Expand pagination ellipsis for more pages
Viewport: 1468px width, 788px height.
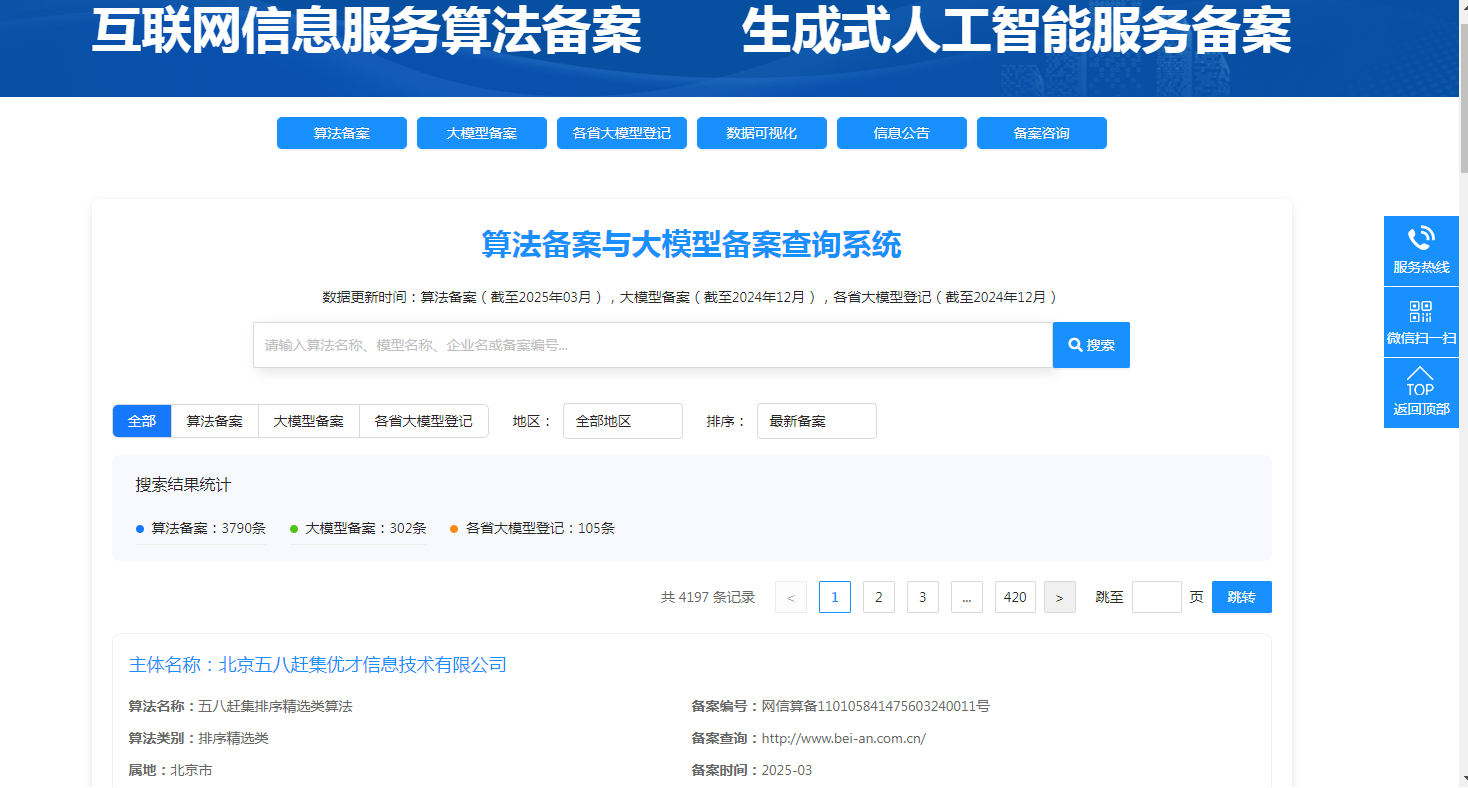pos(966,597)
